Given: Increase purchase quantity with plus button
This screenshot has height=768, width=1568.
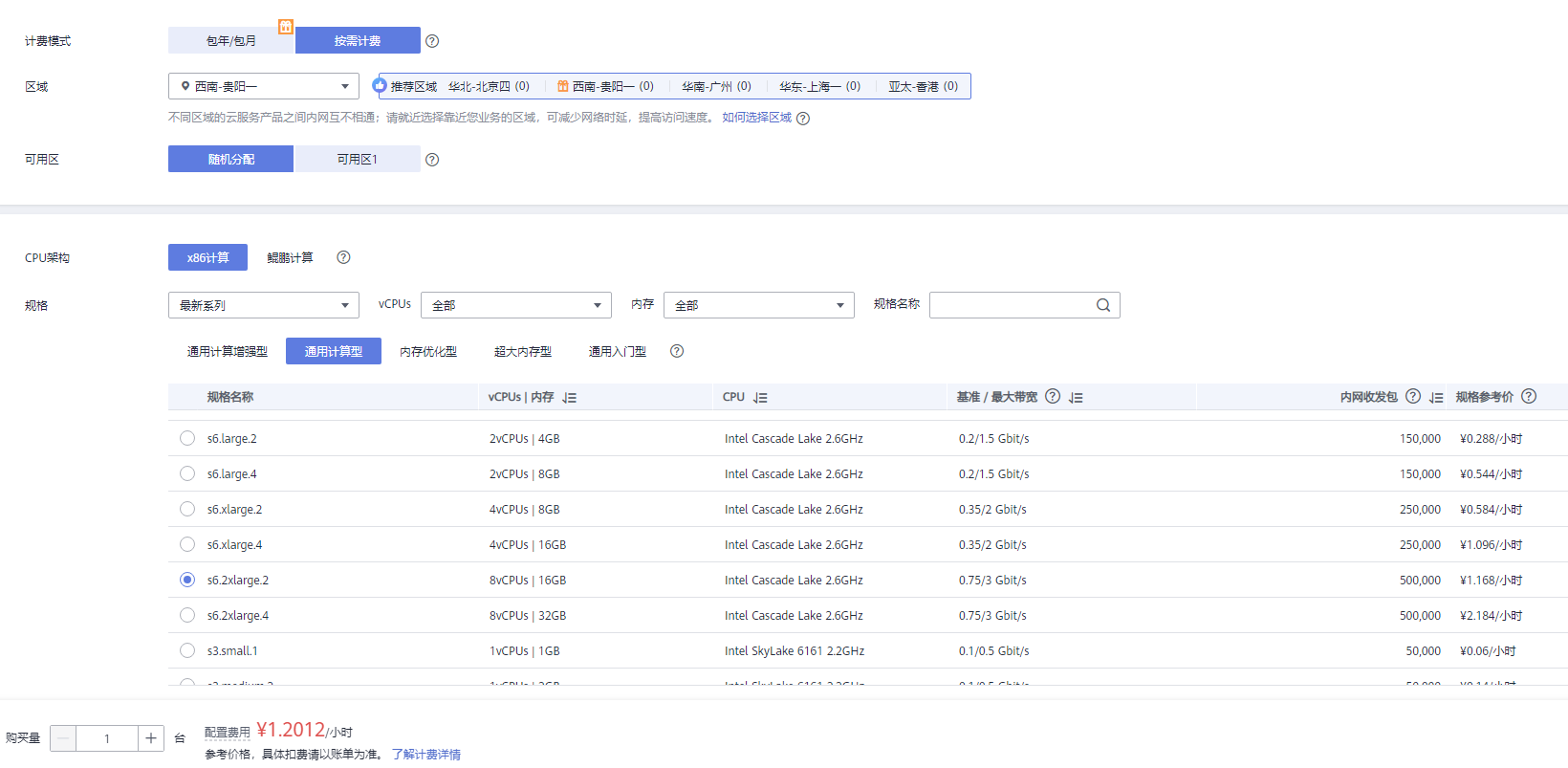Looking at the screenshot, I should tap(151, 738).
